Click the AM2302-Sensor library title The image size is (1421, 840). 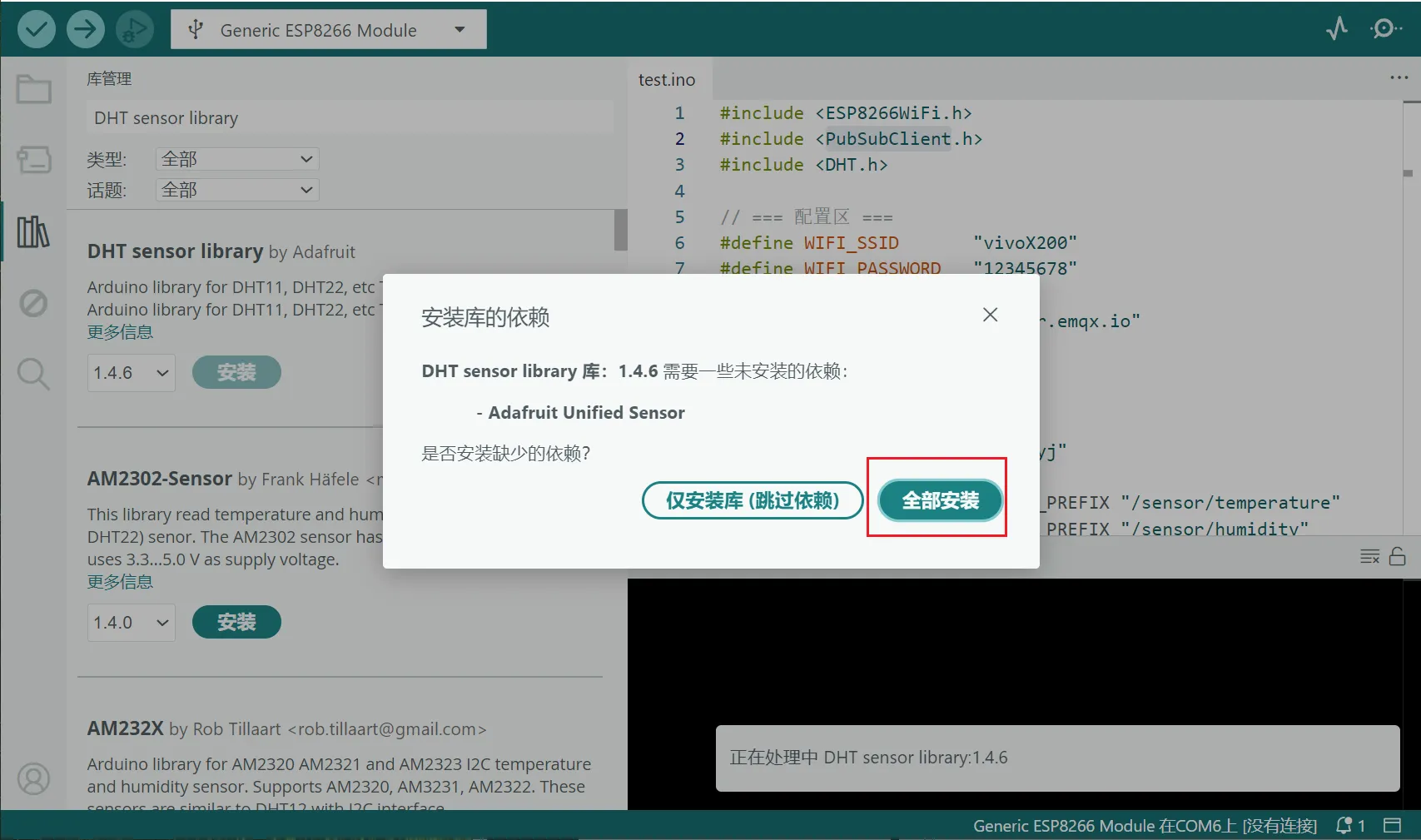(160, 479)
